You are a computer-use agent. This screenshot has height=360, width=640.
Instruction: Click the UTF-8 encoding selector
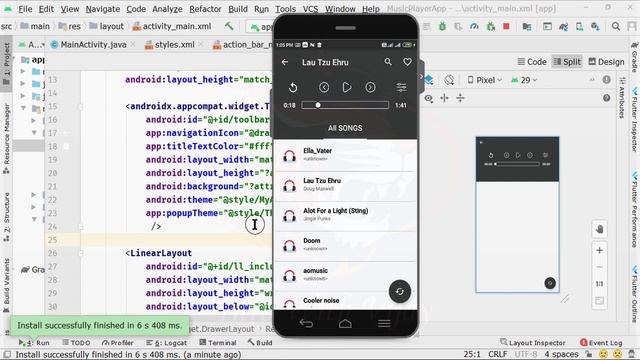[526, 354]
